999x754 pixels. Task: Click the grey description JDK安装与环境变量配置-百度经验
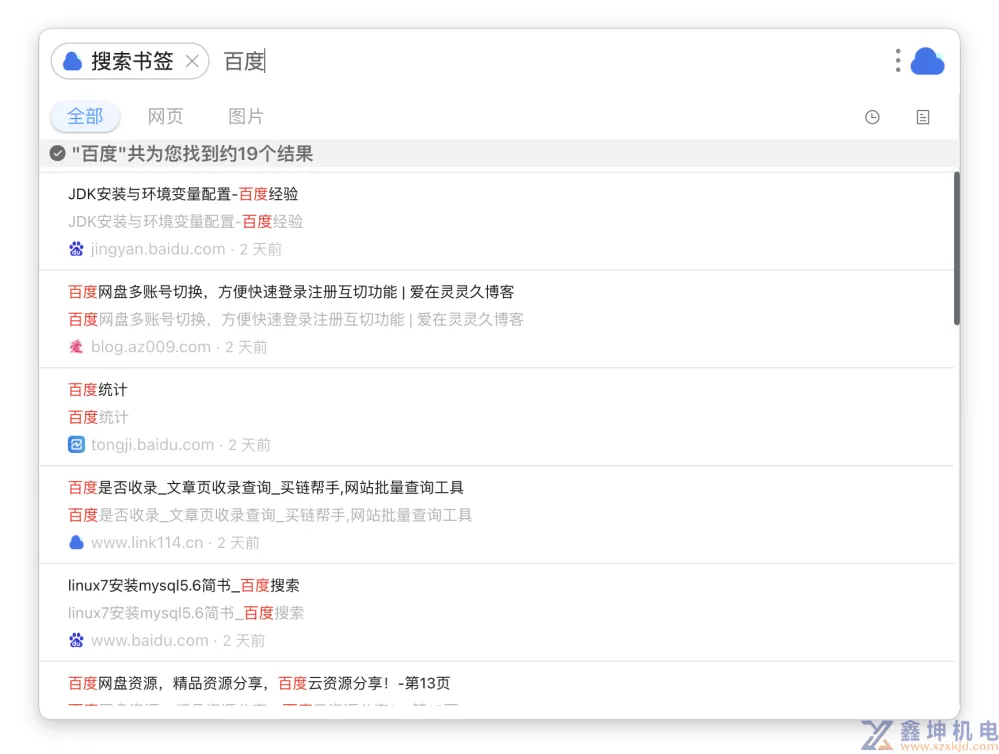tap(185, 222)
